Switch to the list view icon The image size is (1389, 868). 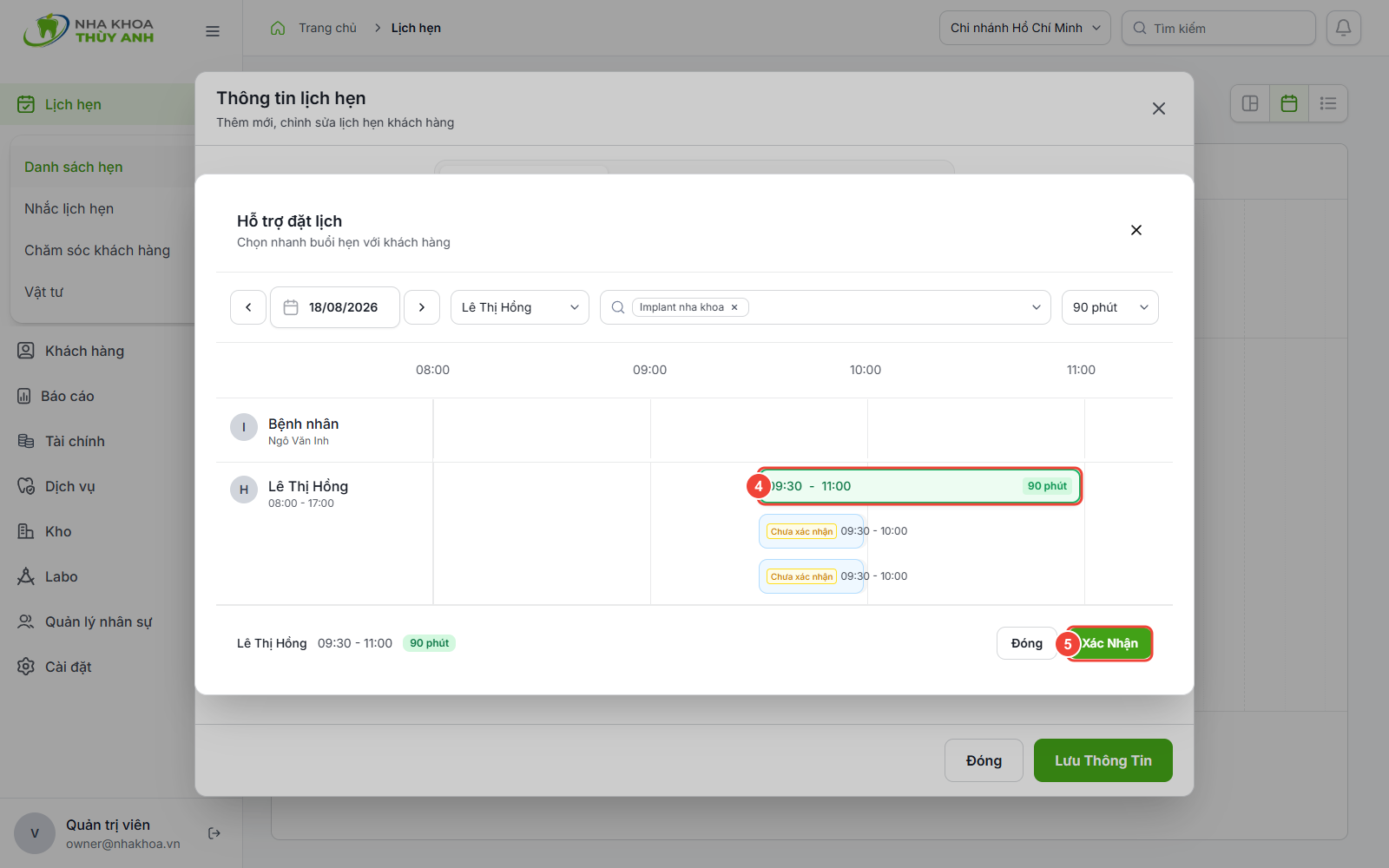[1328, 103]
